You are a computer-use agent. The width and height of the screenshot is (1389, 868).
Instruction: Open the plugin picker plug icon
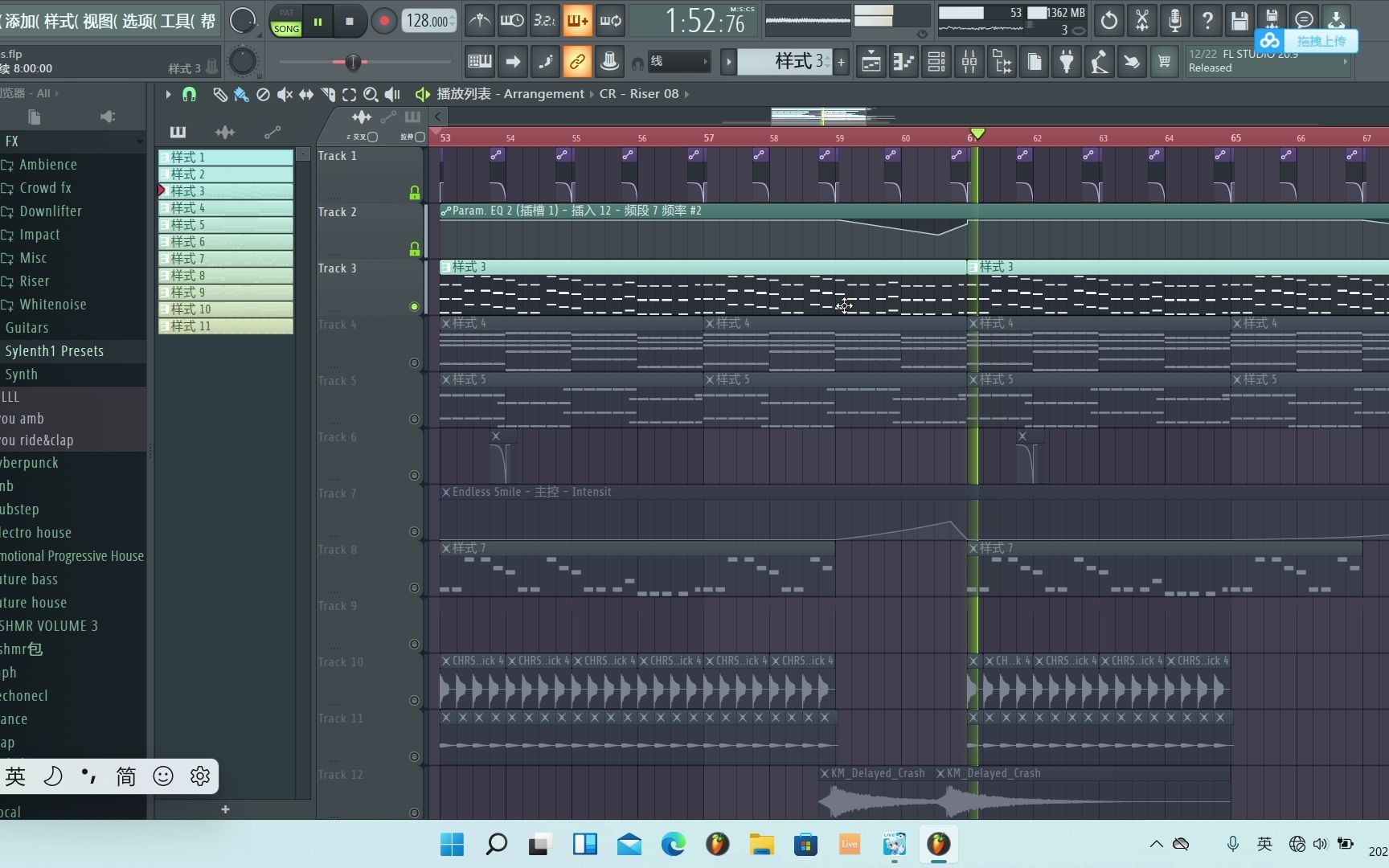1067,61
